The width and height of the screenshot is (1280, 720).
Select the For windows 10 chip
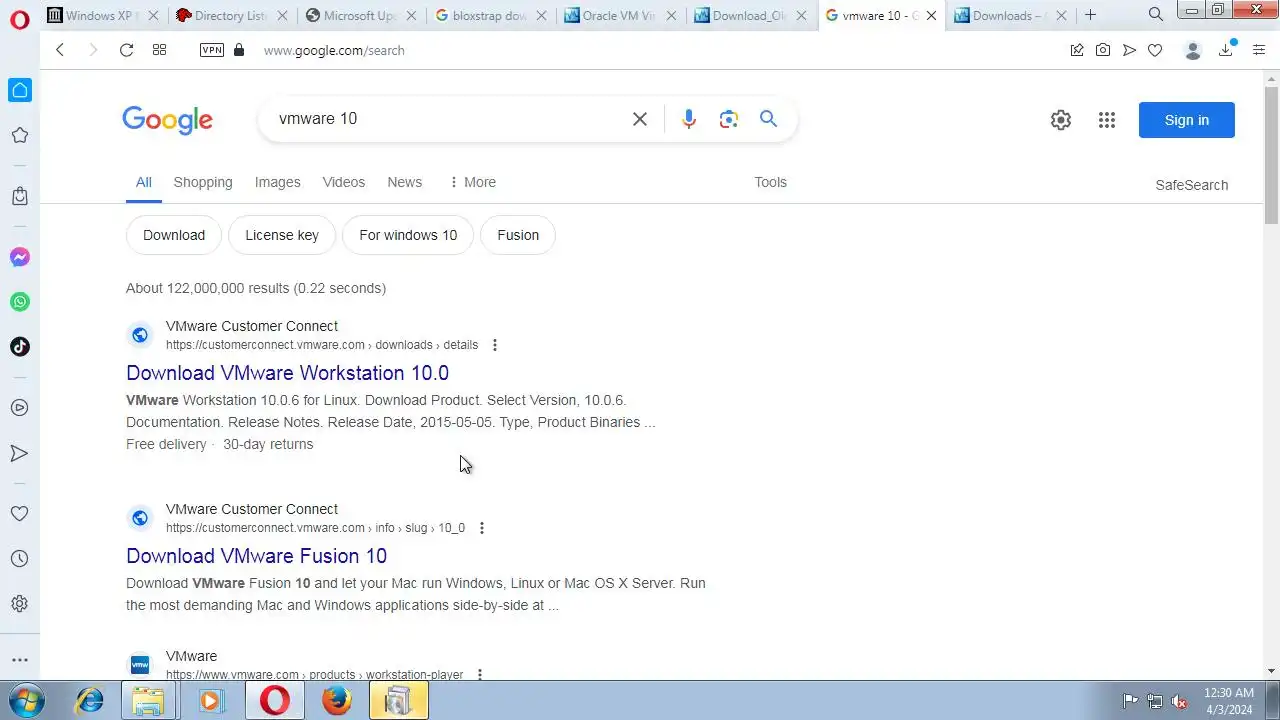click(408, 235)
